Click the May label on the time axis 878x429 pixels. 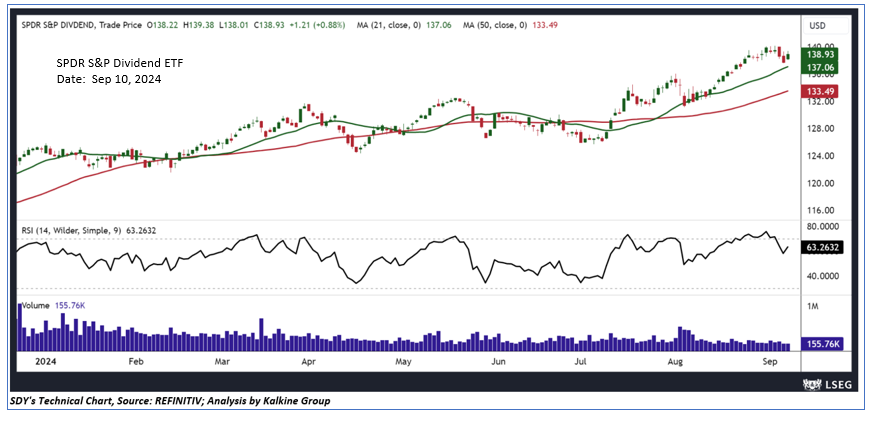(x=404, y=362)
